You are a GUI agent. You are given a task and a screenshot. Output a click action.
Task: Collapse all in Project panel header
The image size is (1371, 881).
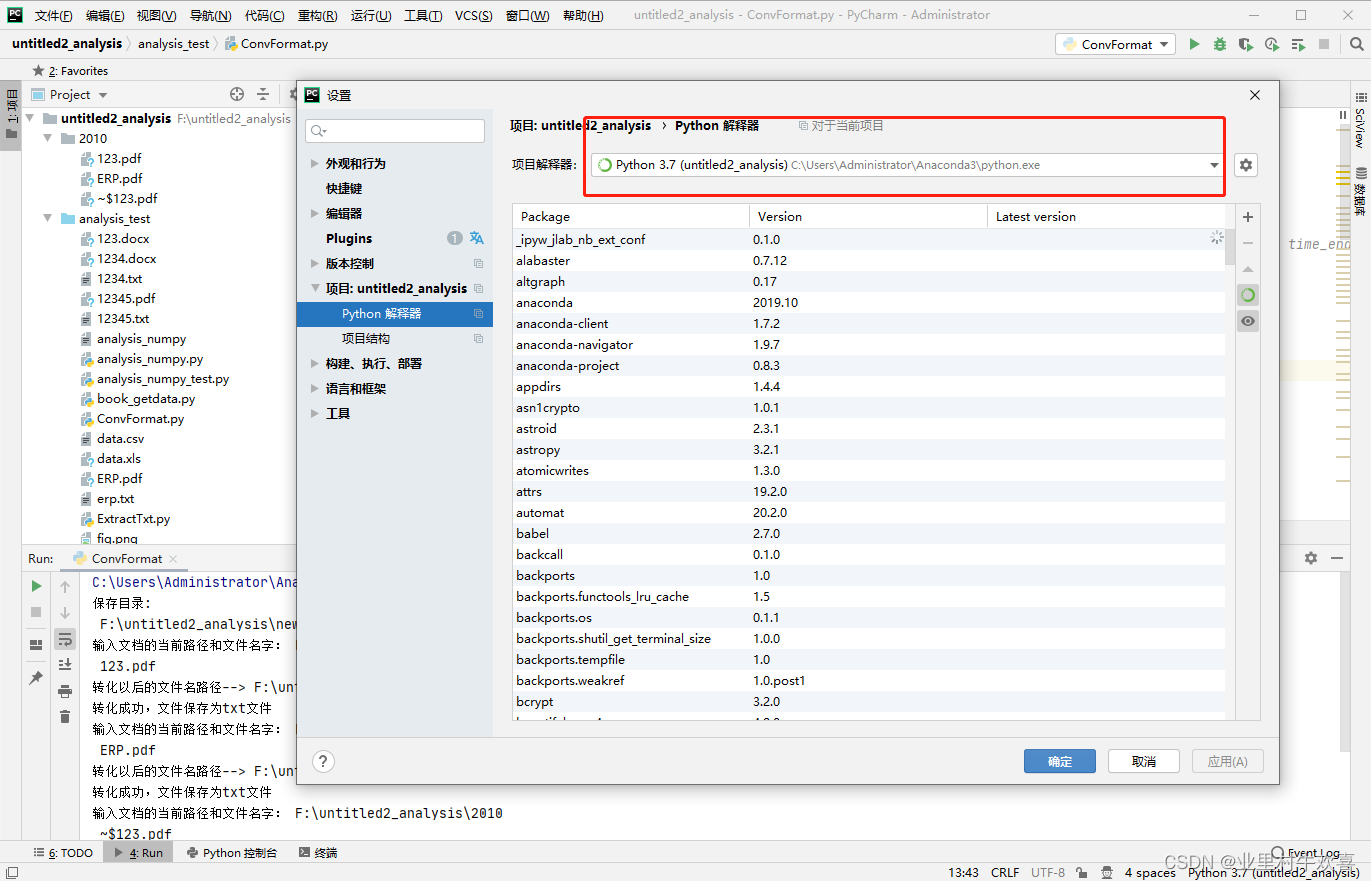coord(263,94)
